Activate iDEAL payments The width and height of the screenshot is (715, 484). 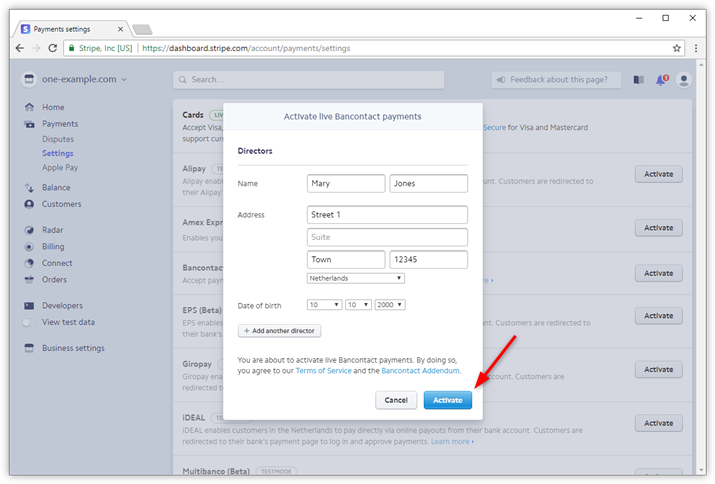[658, 423]
